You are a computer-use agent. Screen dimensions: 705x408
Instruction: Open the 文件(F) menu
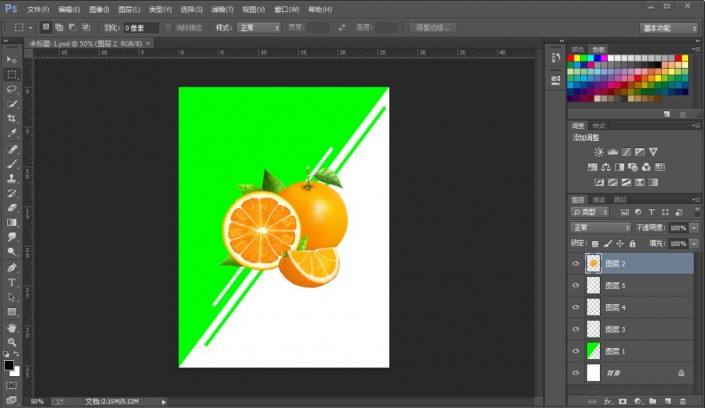38,9
